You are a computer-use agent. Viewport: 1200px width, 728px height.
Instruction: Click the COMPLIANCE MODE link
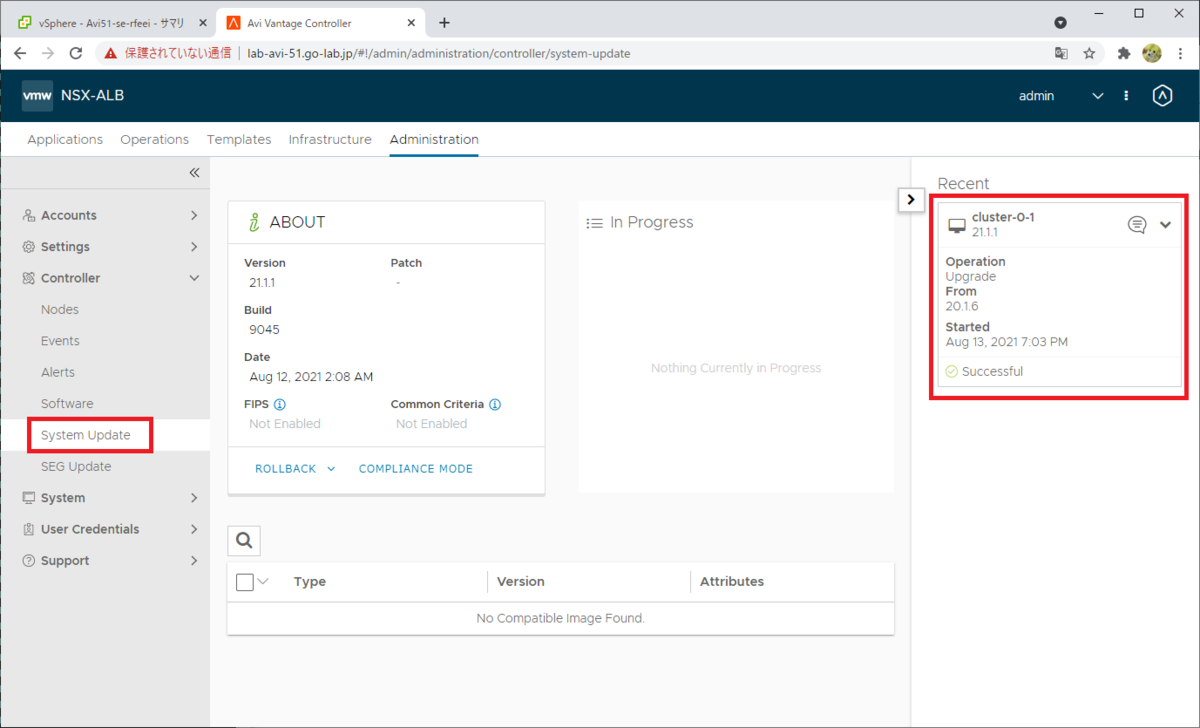[x=416, y=469]
